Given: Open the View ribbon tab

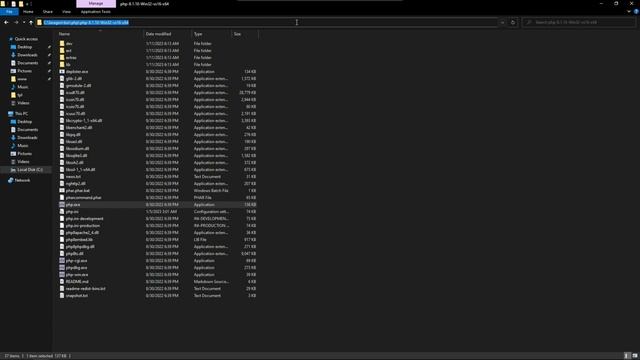Looking at the screenshot, I should [x=67, y=12].
